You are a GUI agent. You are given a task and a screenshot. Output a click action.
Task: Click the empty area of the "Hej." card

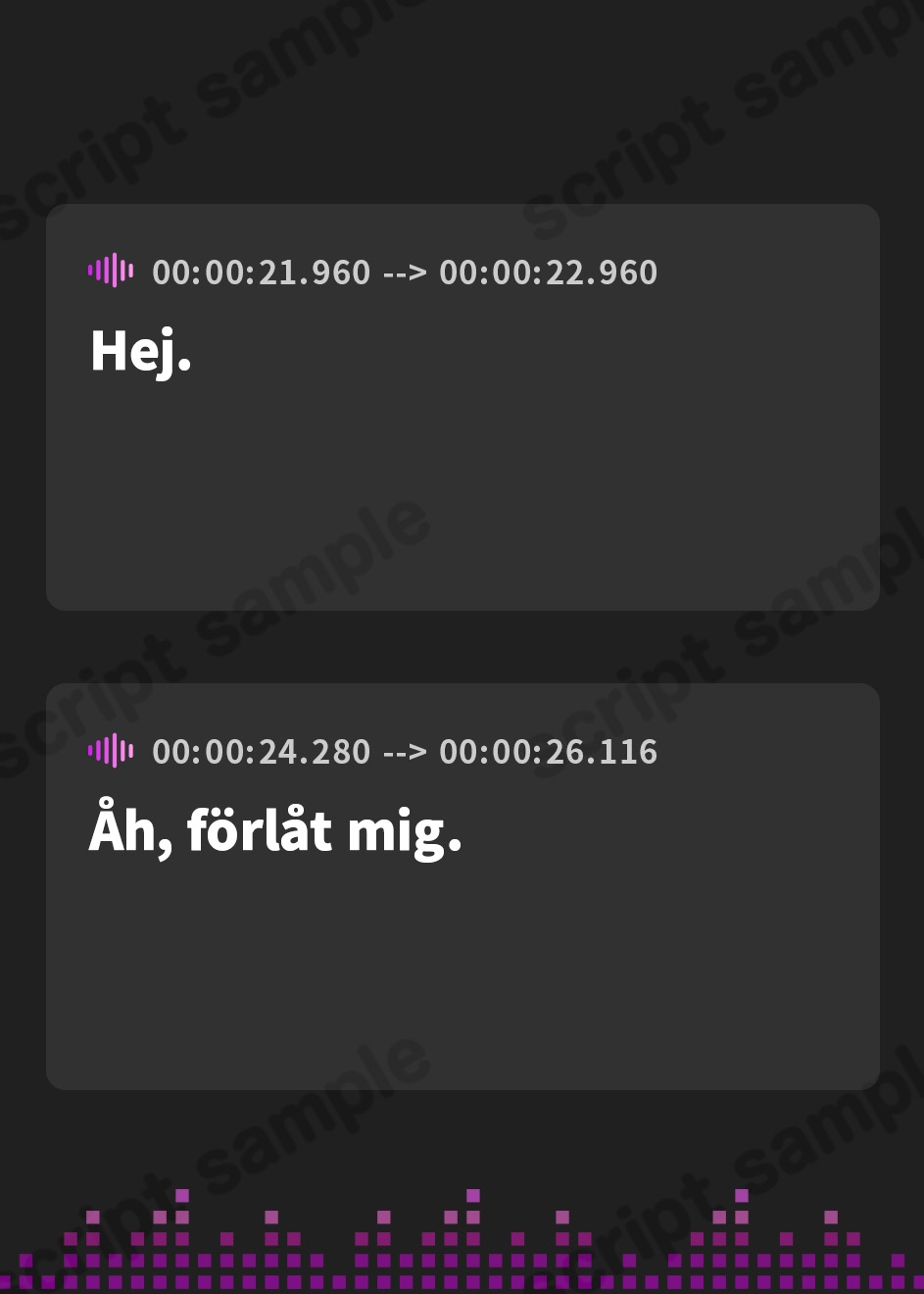(x=461, y=490)
